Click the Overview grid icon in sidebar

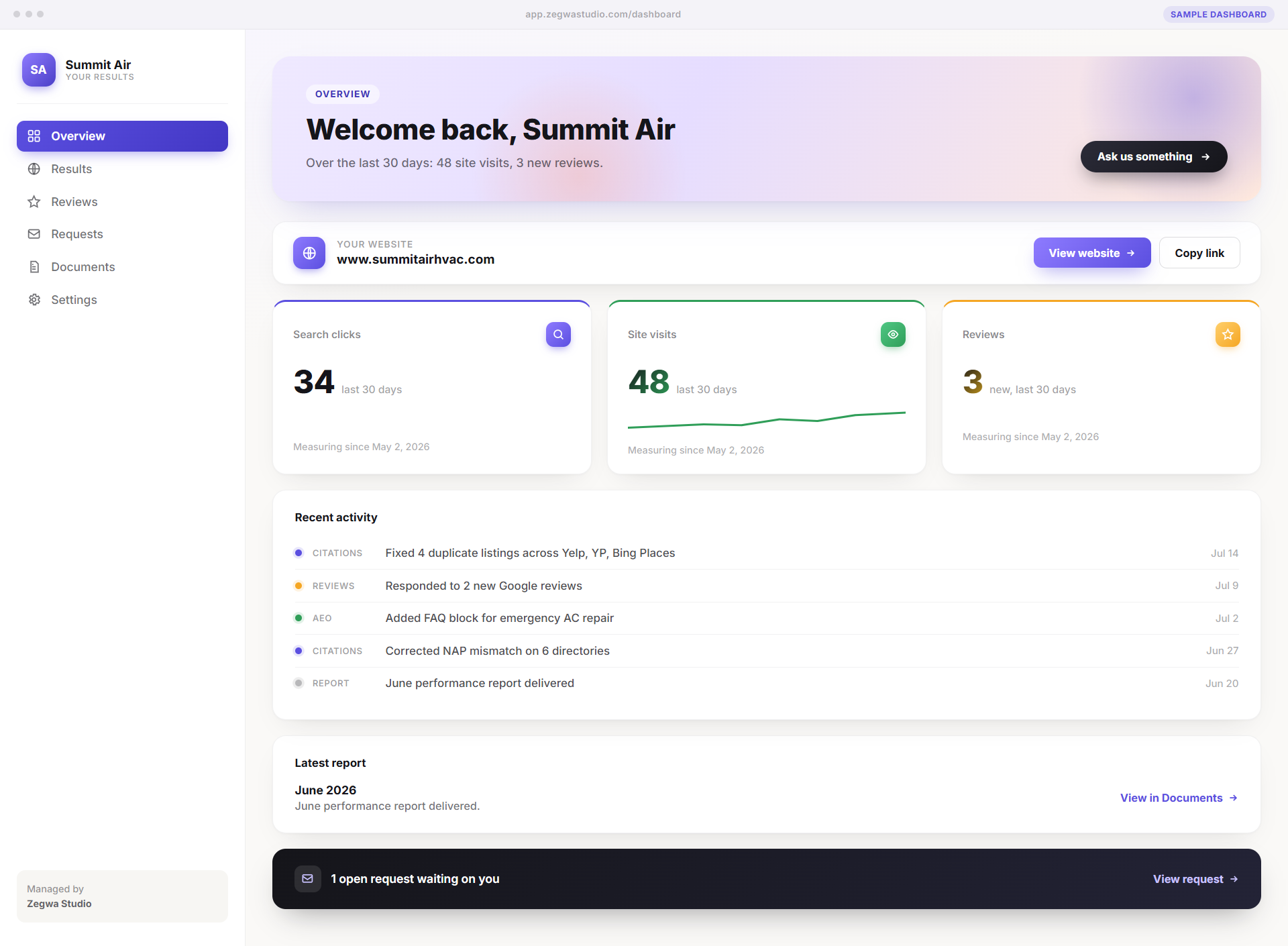(34, 136)
